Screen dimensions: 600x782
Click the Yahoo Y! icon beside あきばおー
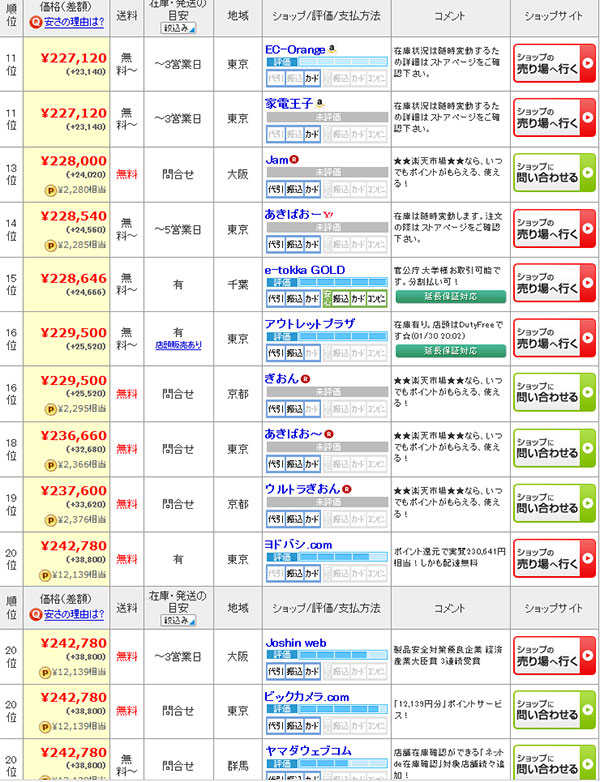coord(328,215)
